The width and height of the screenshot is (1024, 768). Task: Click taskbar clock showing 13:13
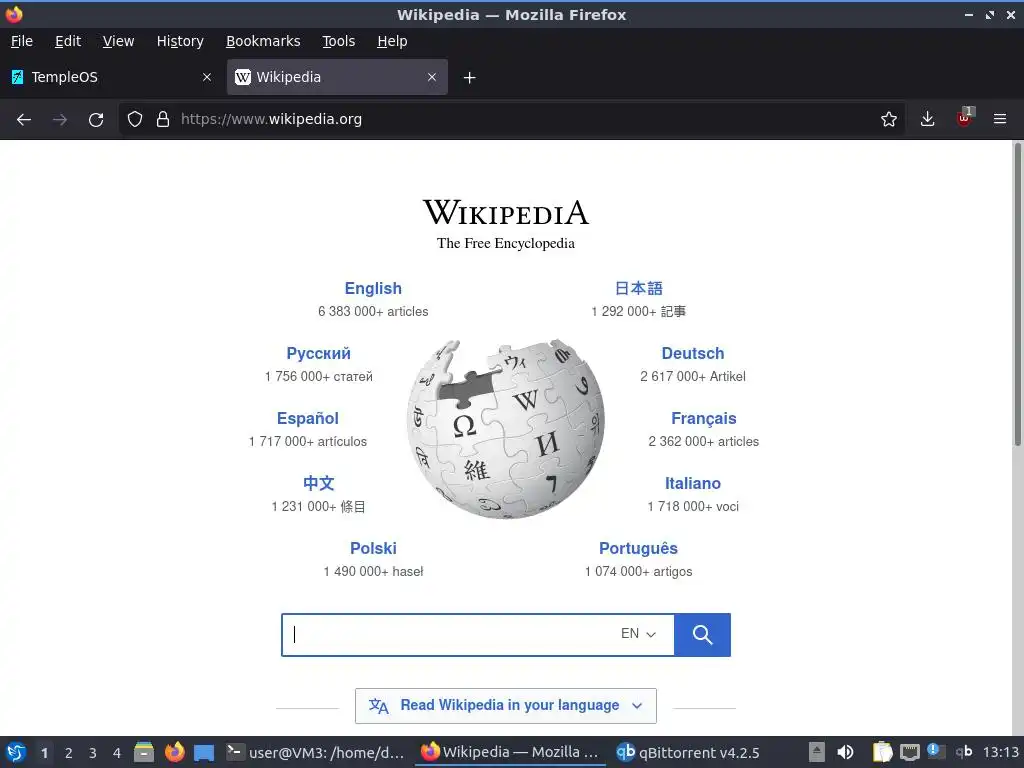tap(1000, 752)
